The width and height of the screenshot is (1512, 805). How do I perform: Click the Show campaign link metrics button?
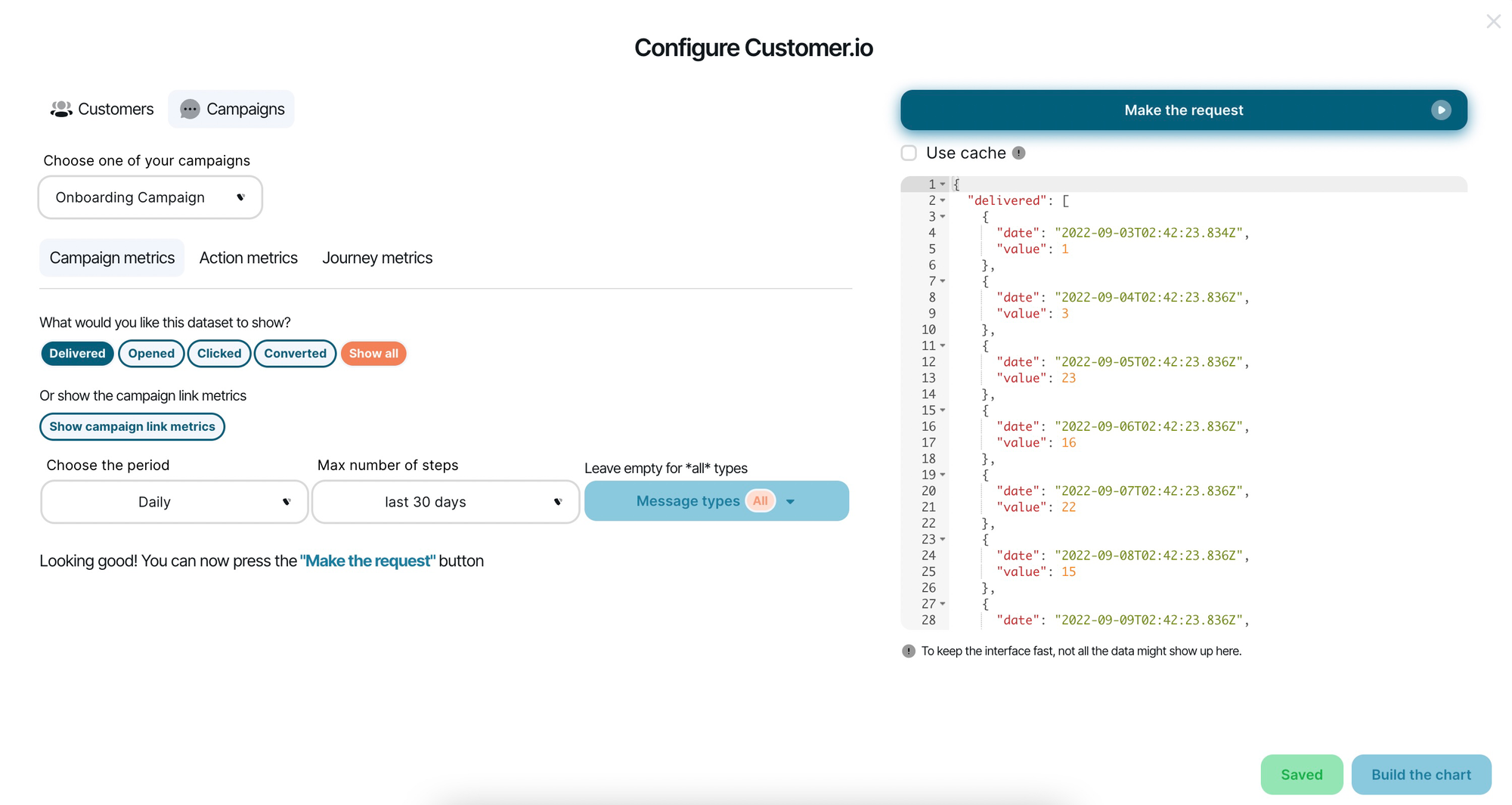pos(132,426)
